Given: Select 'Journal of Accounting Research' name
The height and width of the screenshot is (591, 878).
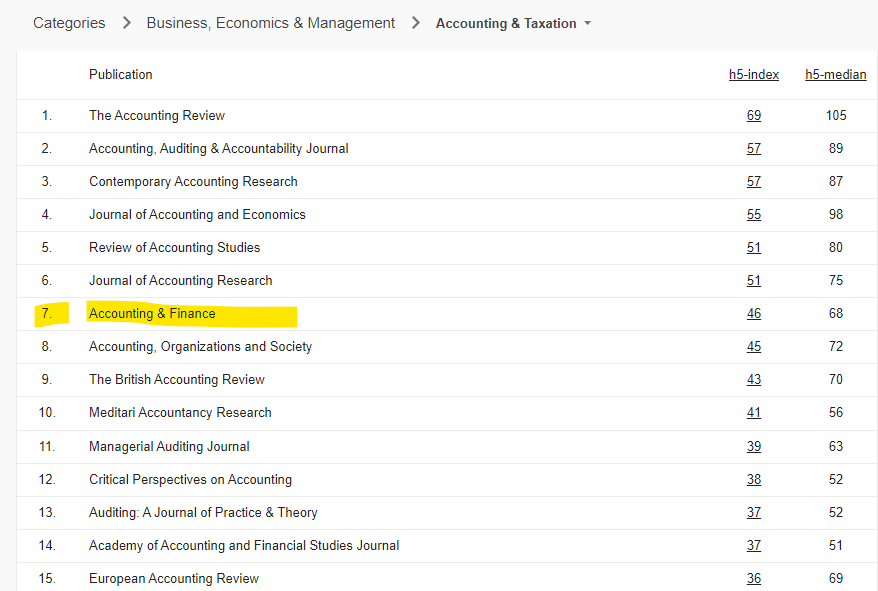Looking at the screenshot, I should pyautogui.click(x=180, y=281).
